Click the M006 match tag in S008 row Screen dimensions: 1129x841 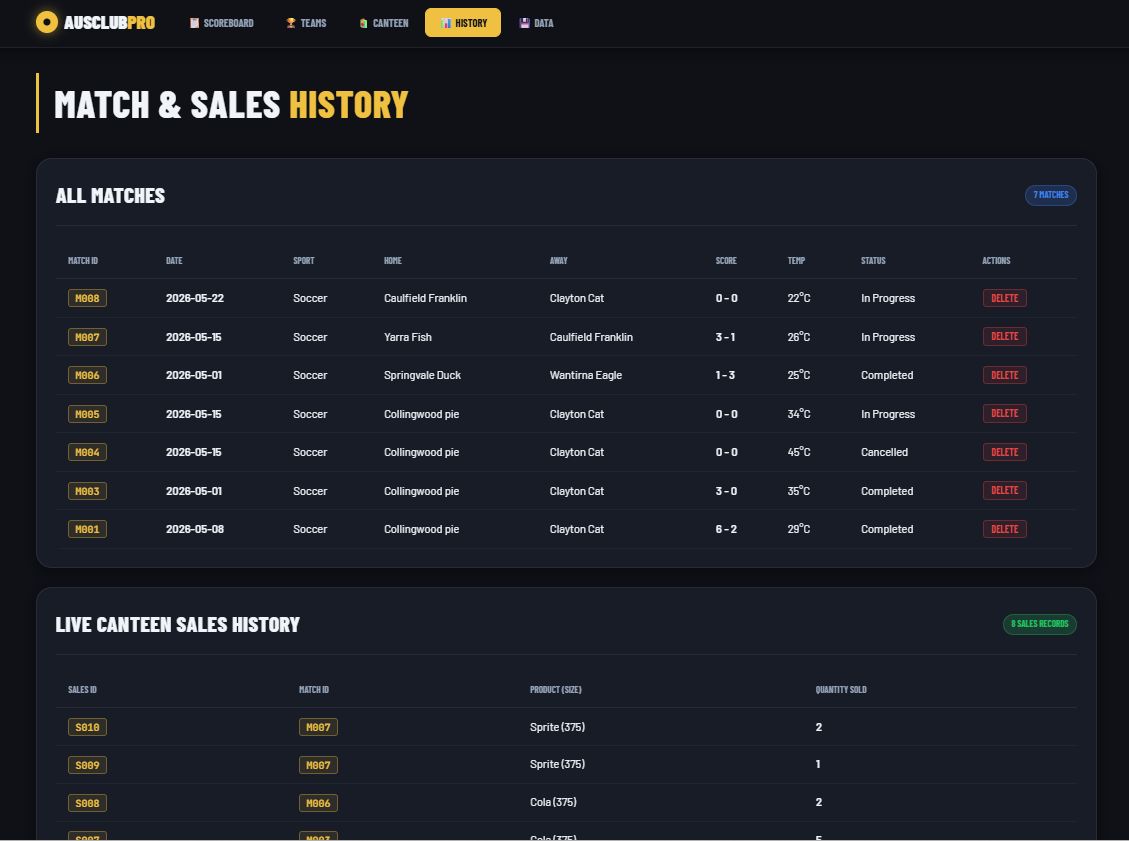(x=318, y=803)
